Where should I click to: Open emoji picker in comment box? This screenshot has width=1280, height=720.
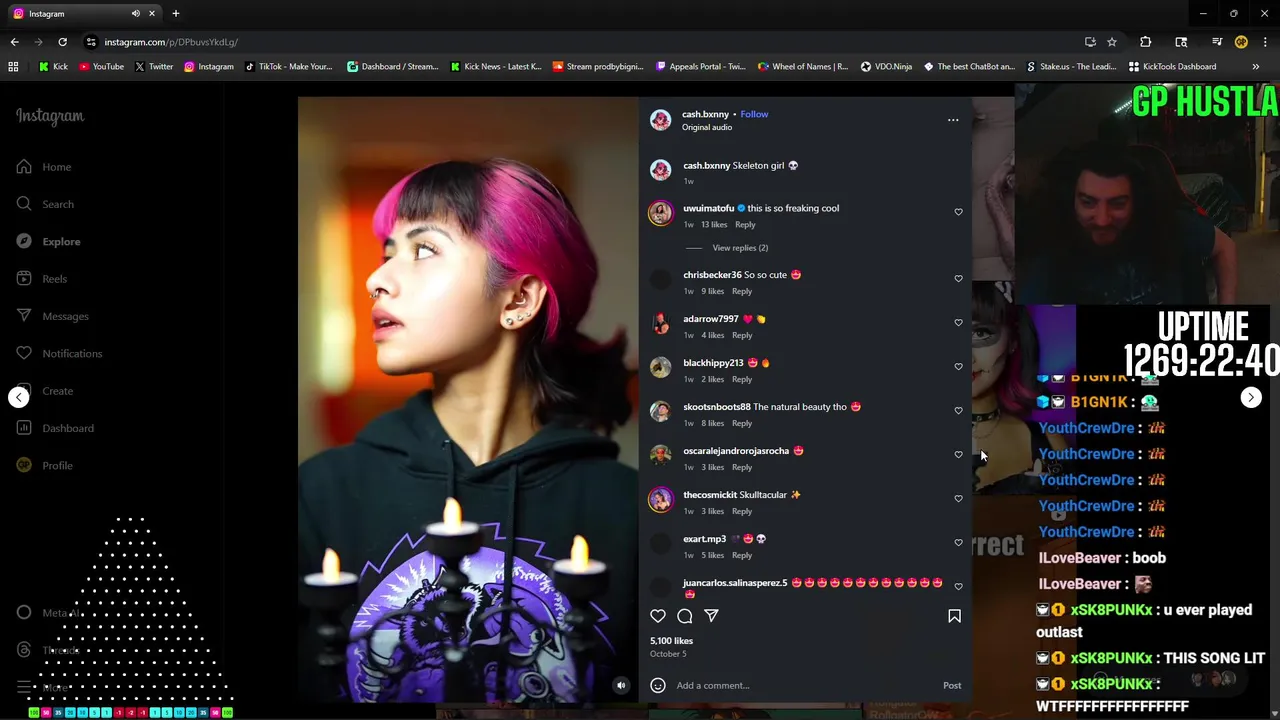coord(658,685)
